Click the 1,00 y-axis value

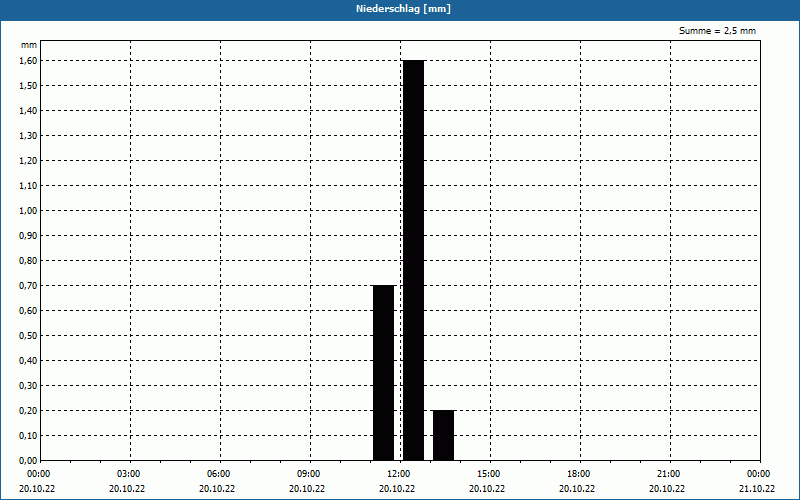click(28, 210)
